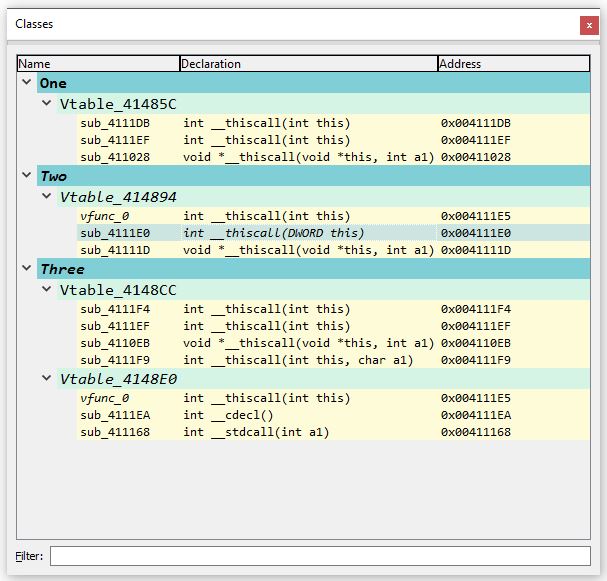Collapse the Two class node

(27, 175)
